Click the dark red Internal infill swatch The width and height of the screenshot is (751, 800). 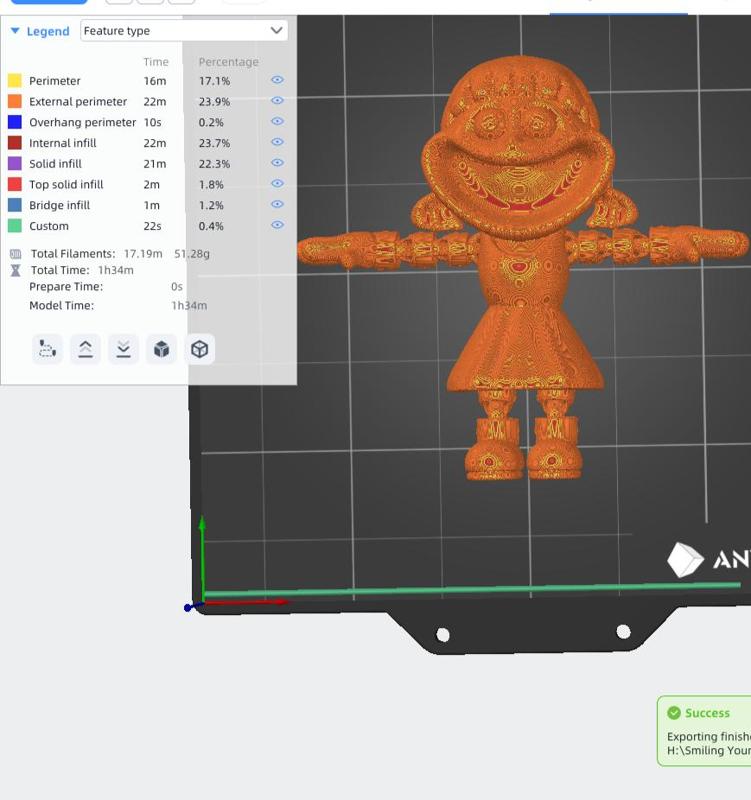click(x=15, y=142)
